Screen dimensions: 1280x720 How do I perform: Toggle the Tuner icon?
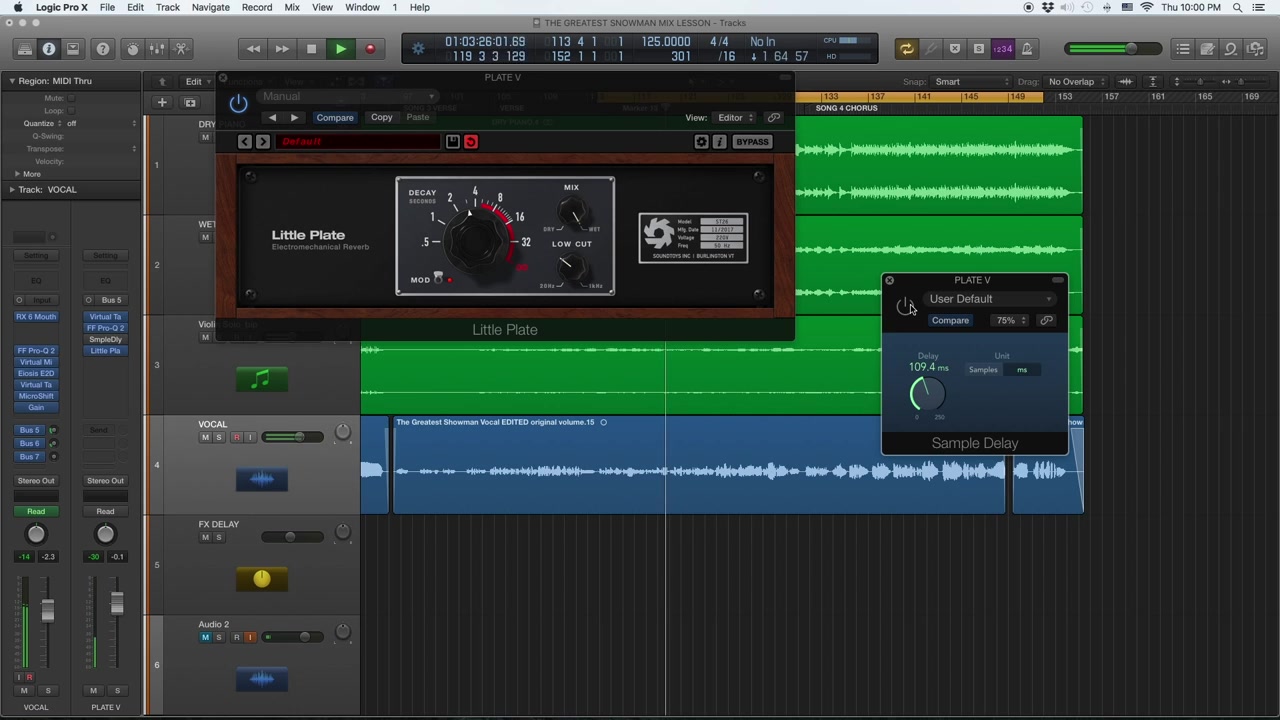click(931, 48)
